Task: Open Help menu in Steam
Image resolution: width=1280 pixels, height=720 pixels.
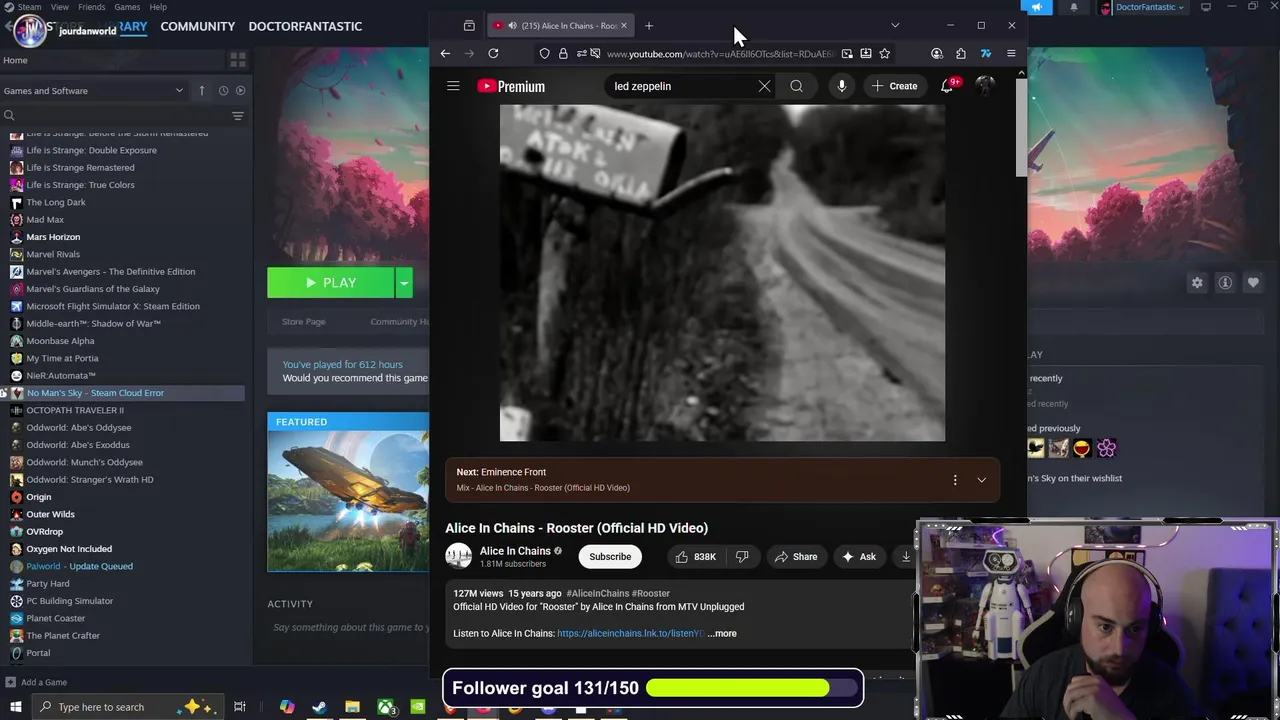Action: click(158, 7)
